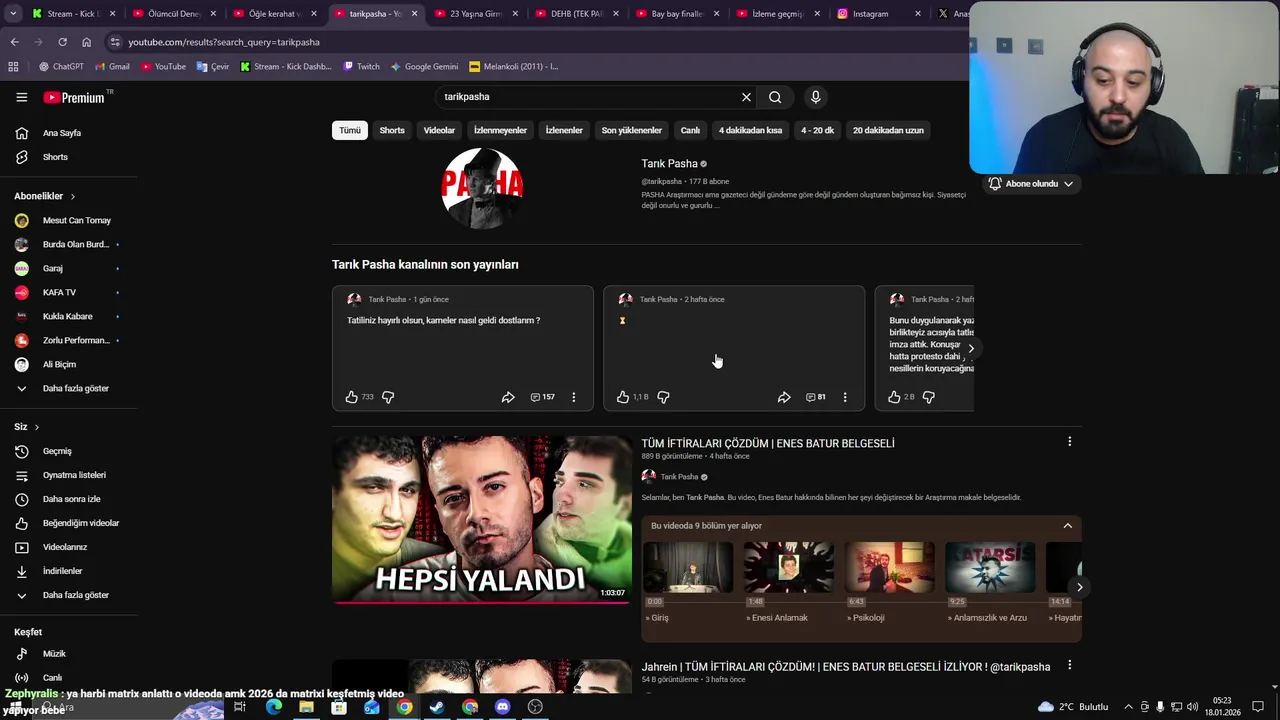Open the 81 comments on second post
The height and width of the screenshot is (720, 1280).
[x=816, y=397]
